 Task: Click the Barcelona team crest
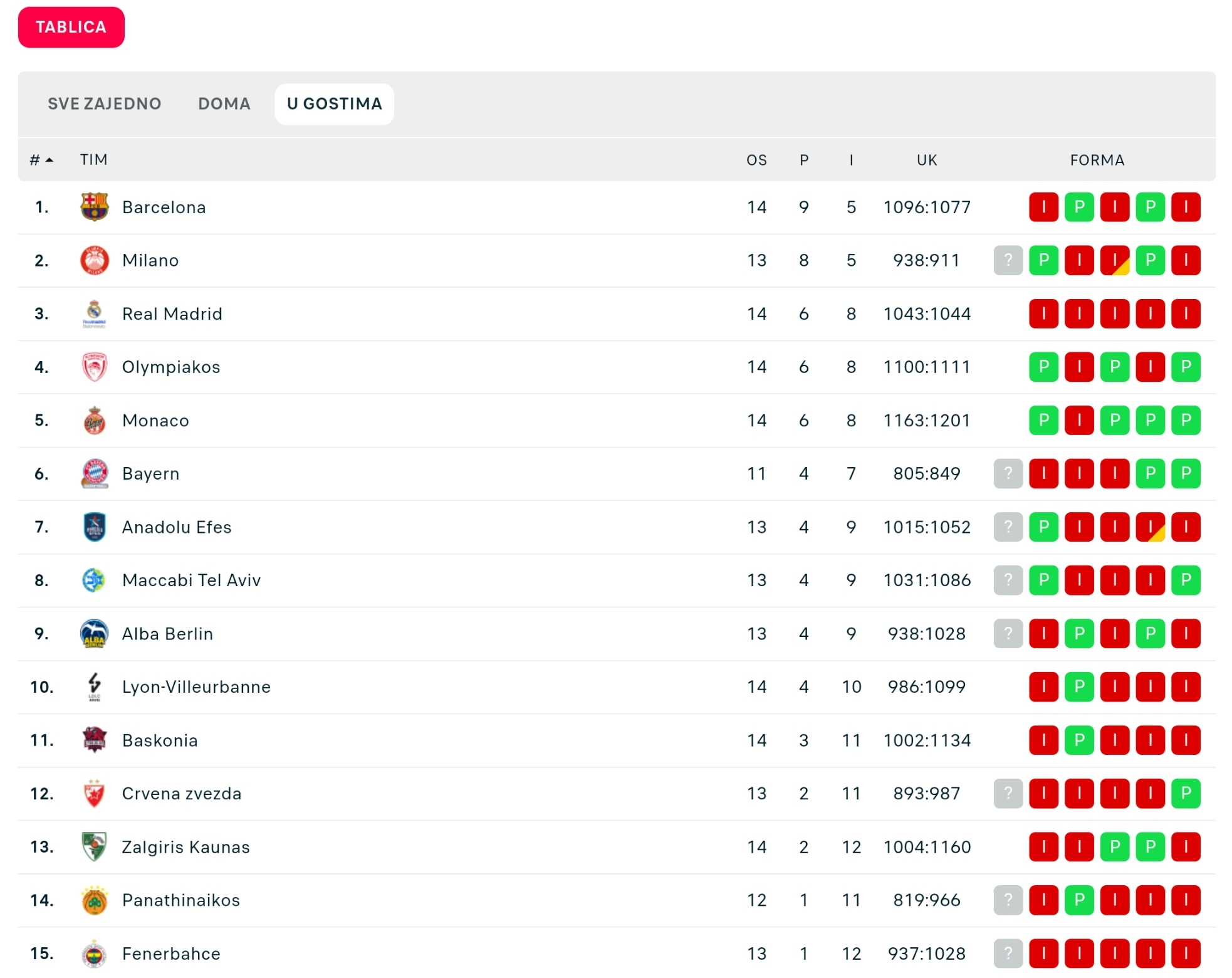95,207
